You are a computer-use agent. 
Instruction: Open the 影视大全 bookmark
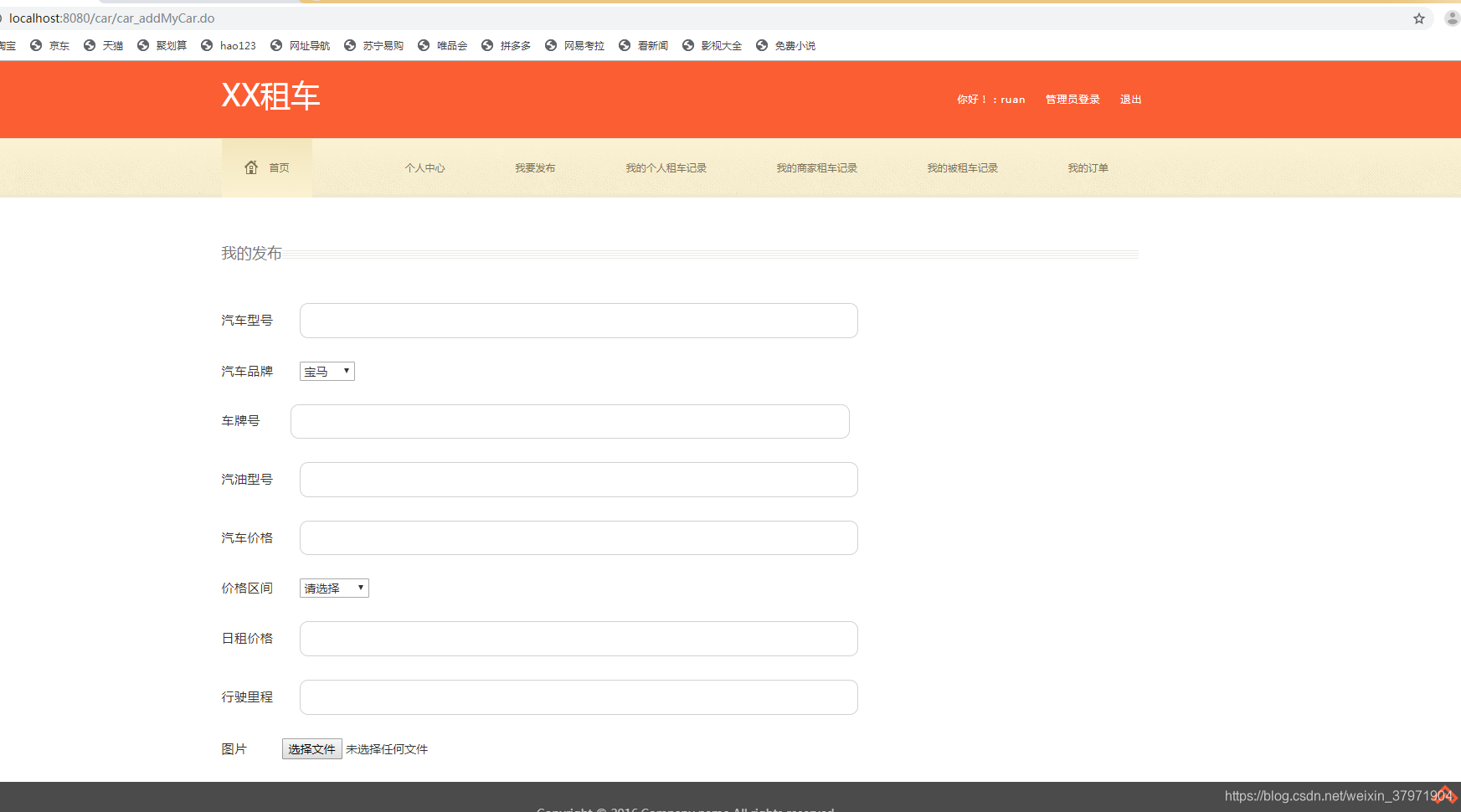pyautogui.click(x=712, y=45)
